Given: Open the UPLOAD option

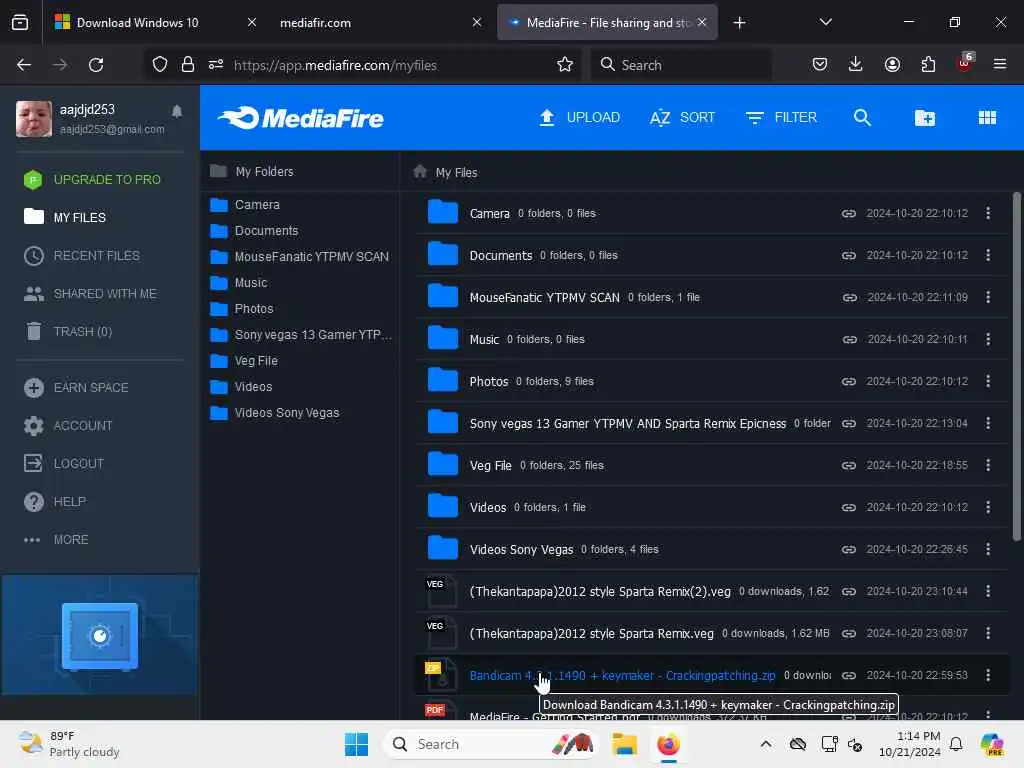Looking at the screenshot, I should (579, 118).
